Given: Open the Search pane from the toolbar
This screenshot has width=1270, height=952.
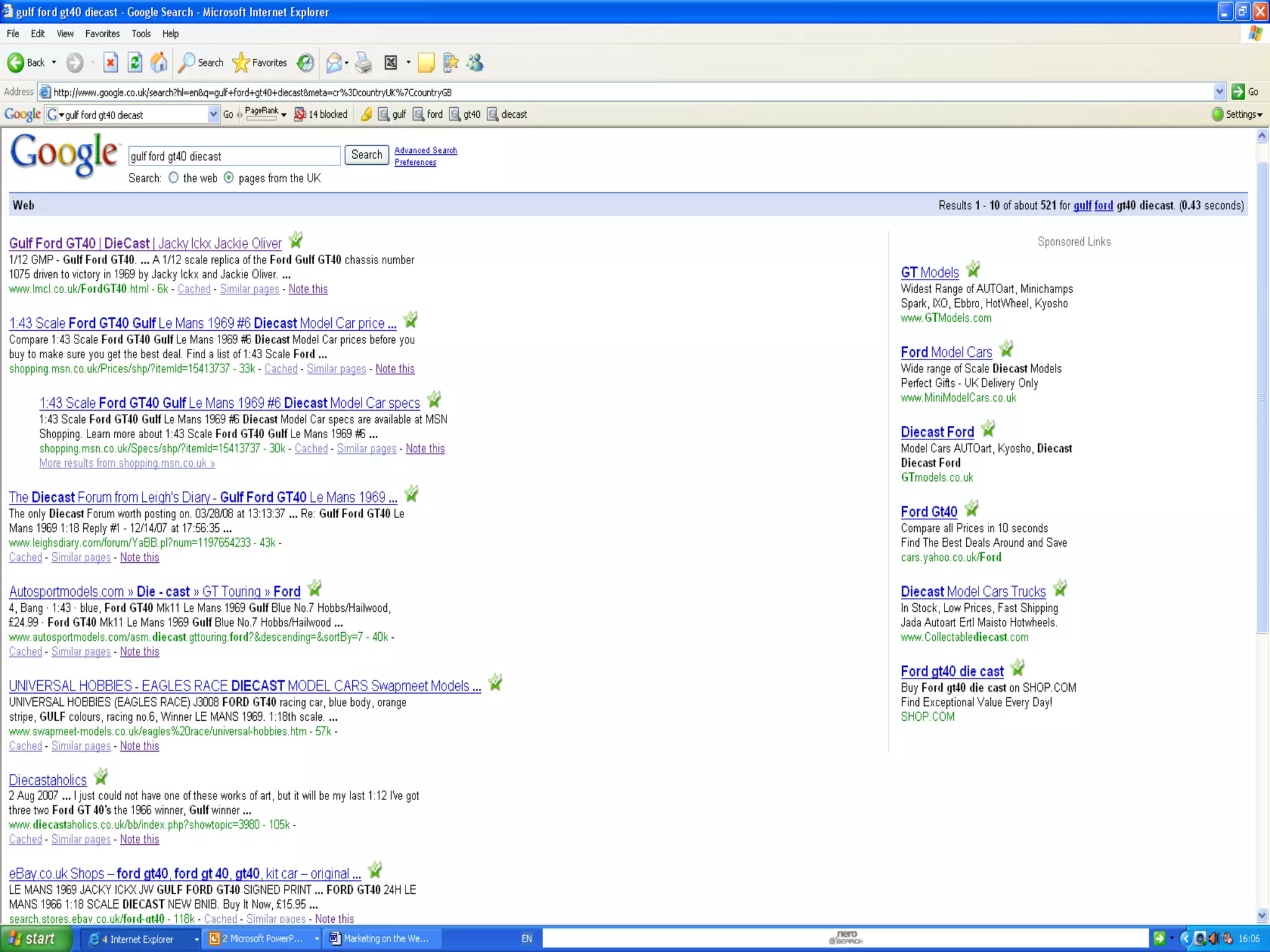Looking at the screenshot, I should [201, 63].
